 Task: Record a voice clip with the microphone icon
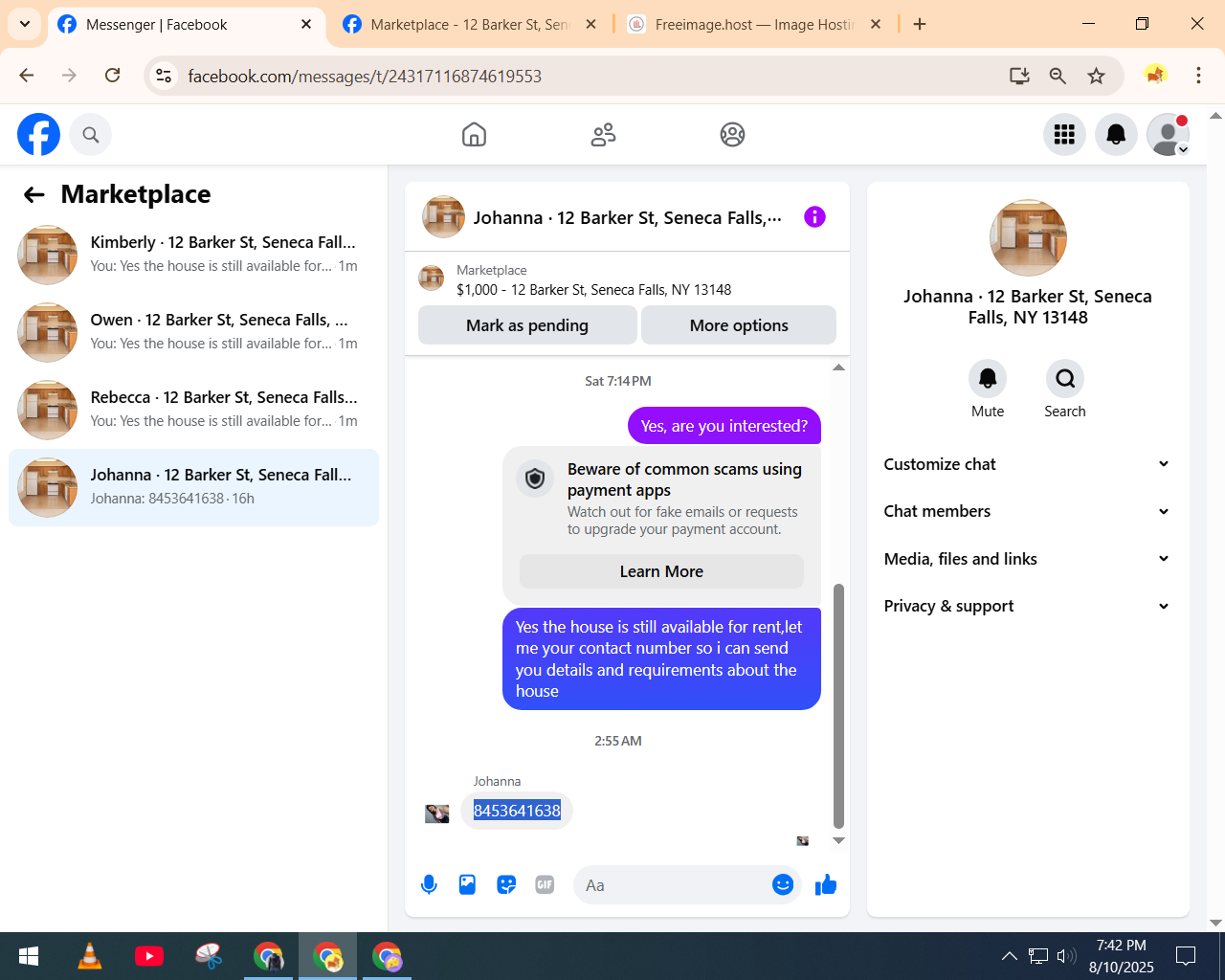tap(429, 885)
